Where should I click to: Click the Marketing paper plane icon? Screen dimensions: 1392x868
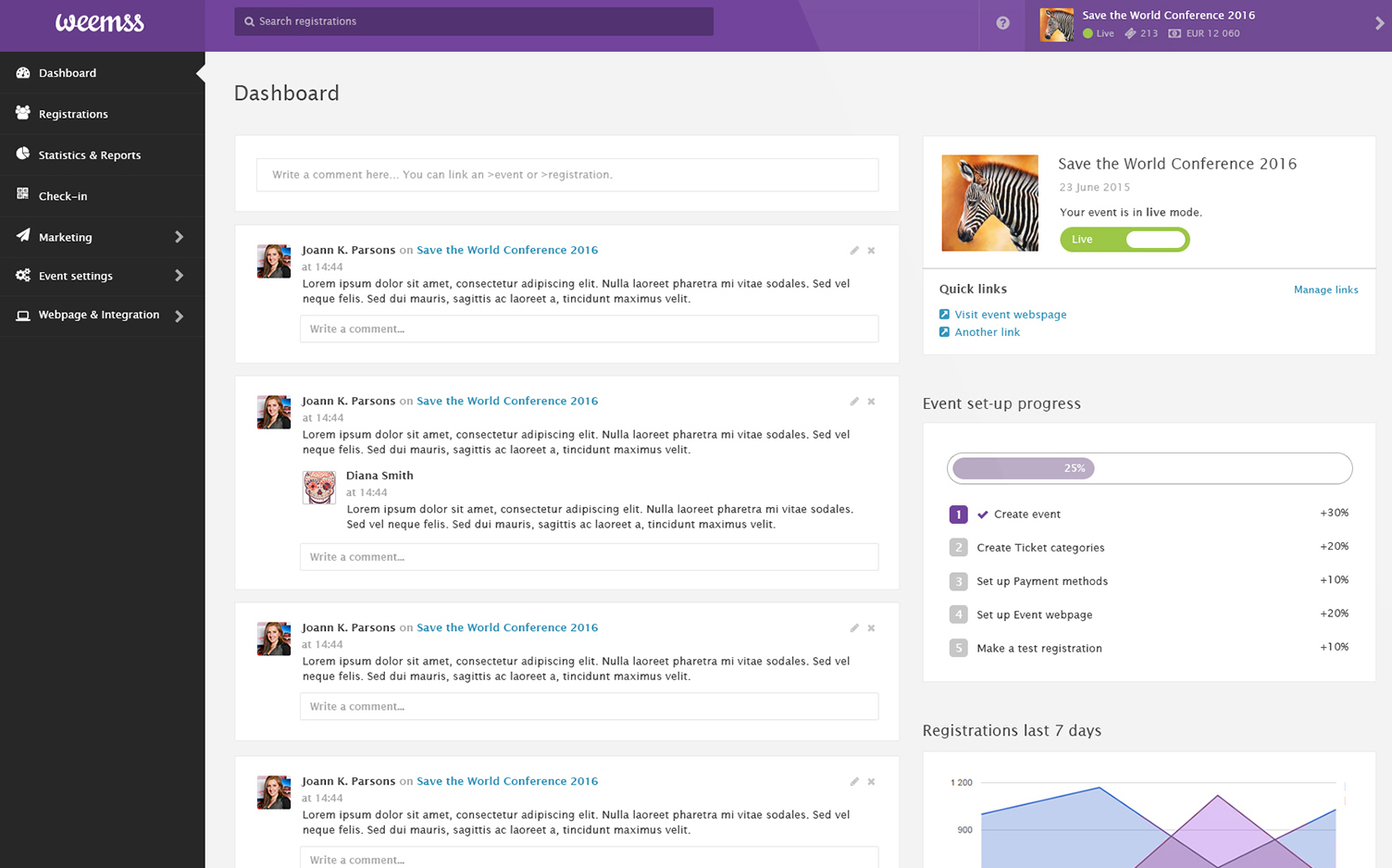23,235
